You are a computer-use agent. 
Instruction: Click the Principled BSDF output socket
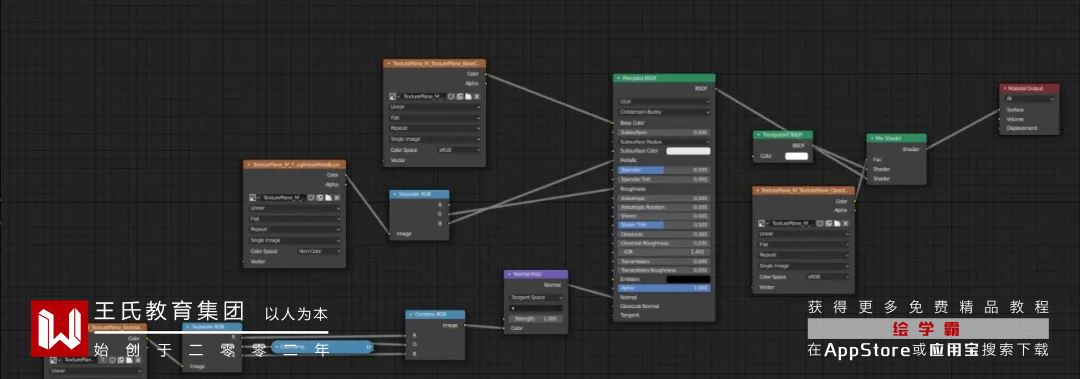tap(716, 89)
